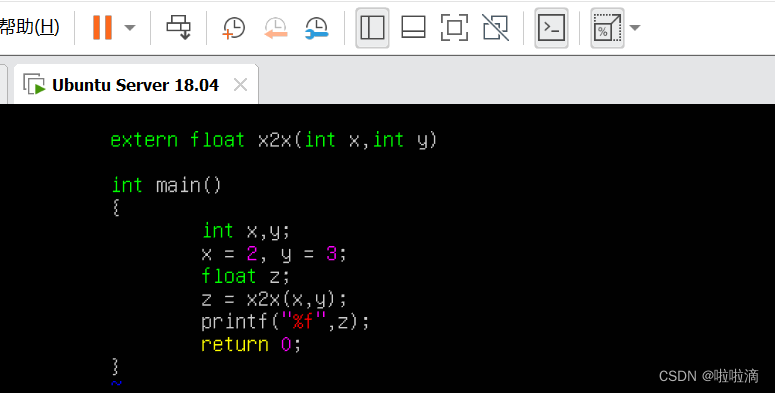The height and width of the screenshot is (393, 775).
Task: Click the 'int main()' line
Action: [x=166, y=185]
